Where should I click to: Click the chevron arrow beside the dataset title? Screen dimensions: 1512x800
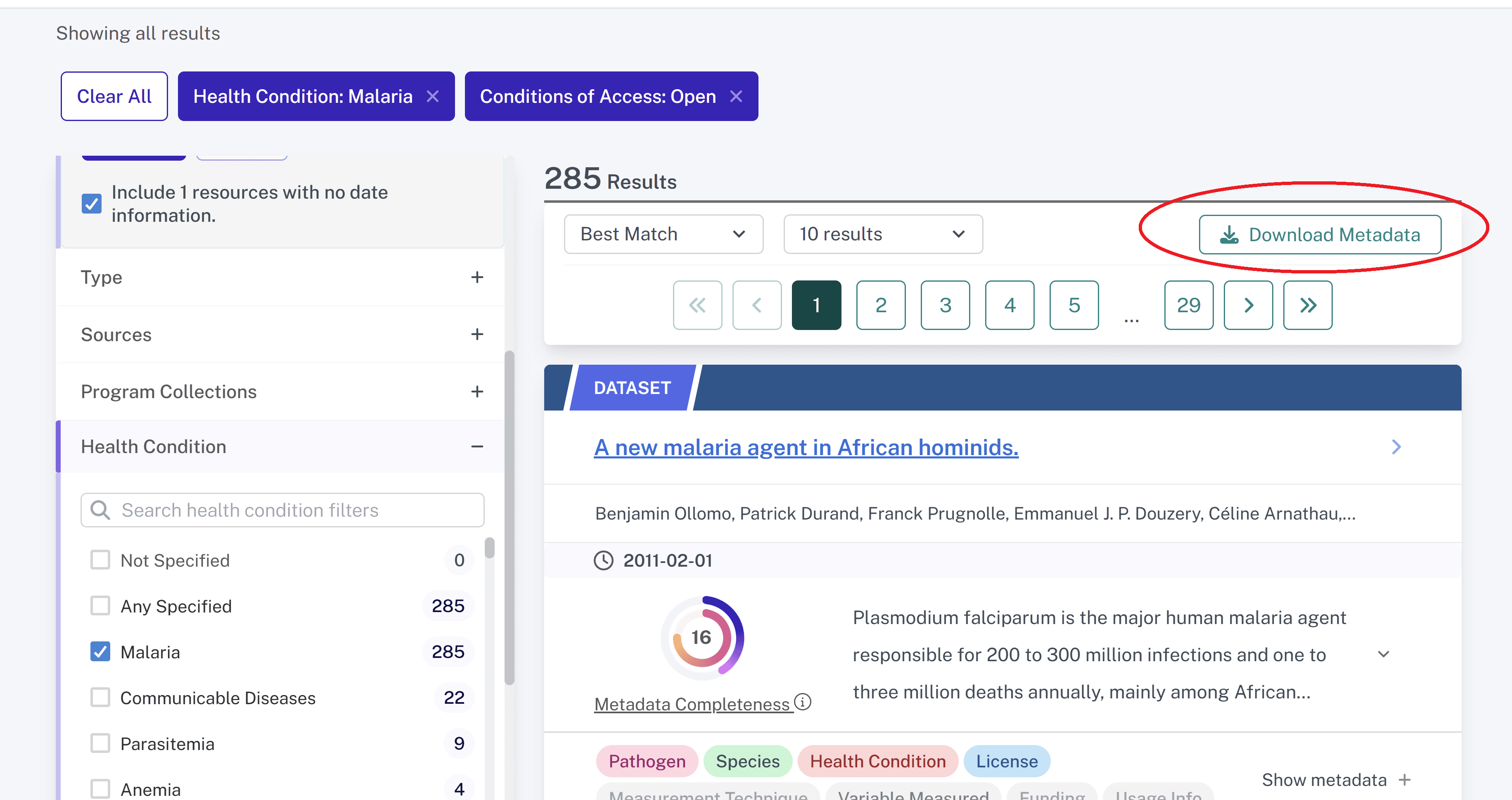(x=1396, y=447)
